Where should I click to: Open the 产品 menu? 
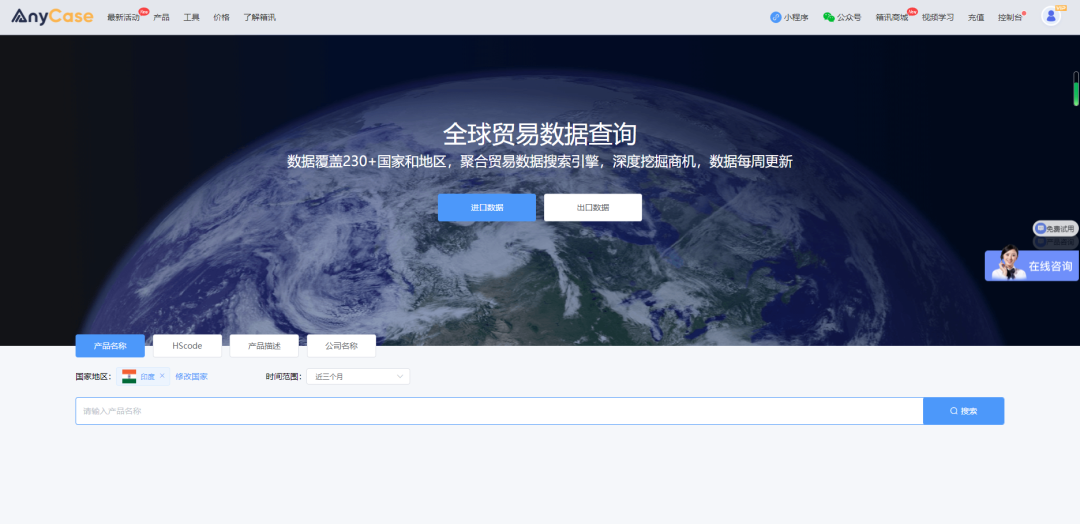click(161, 17)
